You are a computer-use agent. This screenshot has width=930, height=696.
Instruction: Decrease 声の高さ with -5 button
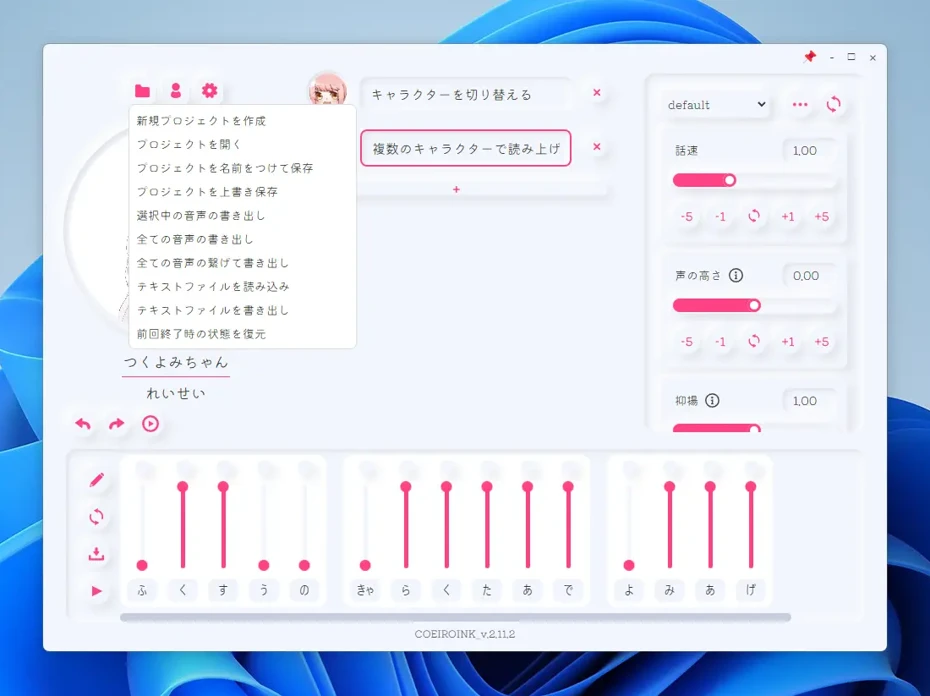pos(687,342)
